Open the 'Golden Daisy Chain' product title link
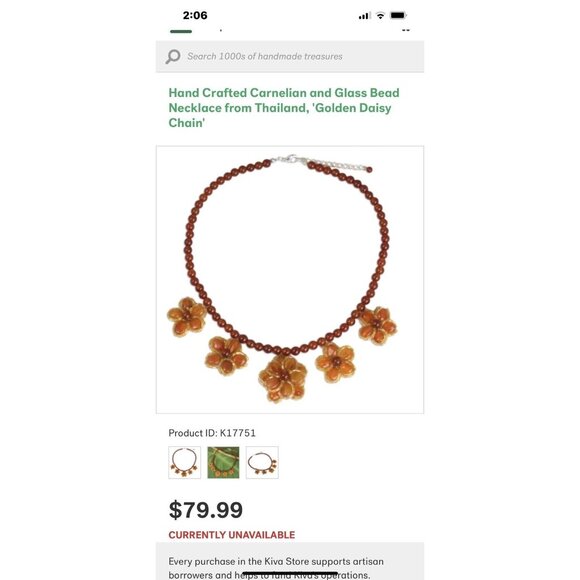Image resolution: width=580 pixels, height=580 pixels. (284, 108)
